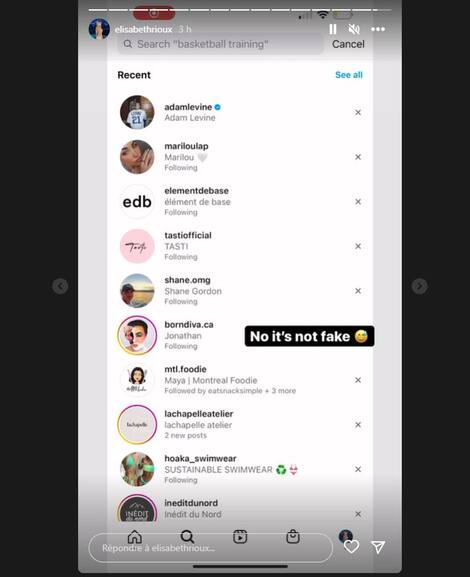This screenshot has width=470, height=577.
Task: Go to the next story arrow
Action: pyautogui.click(x=420, y=286)
